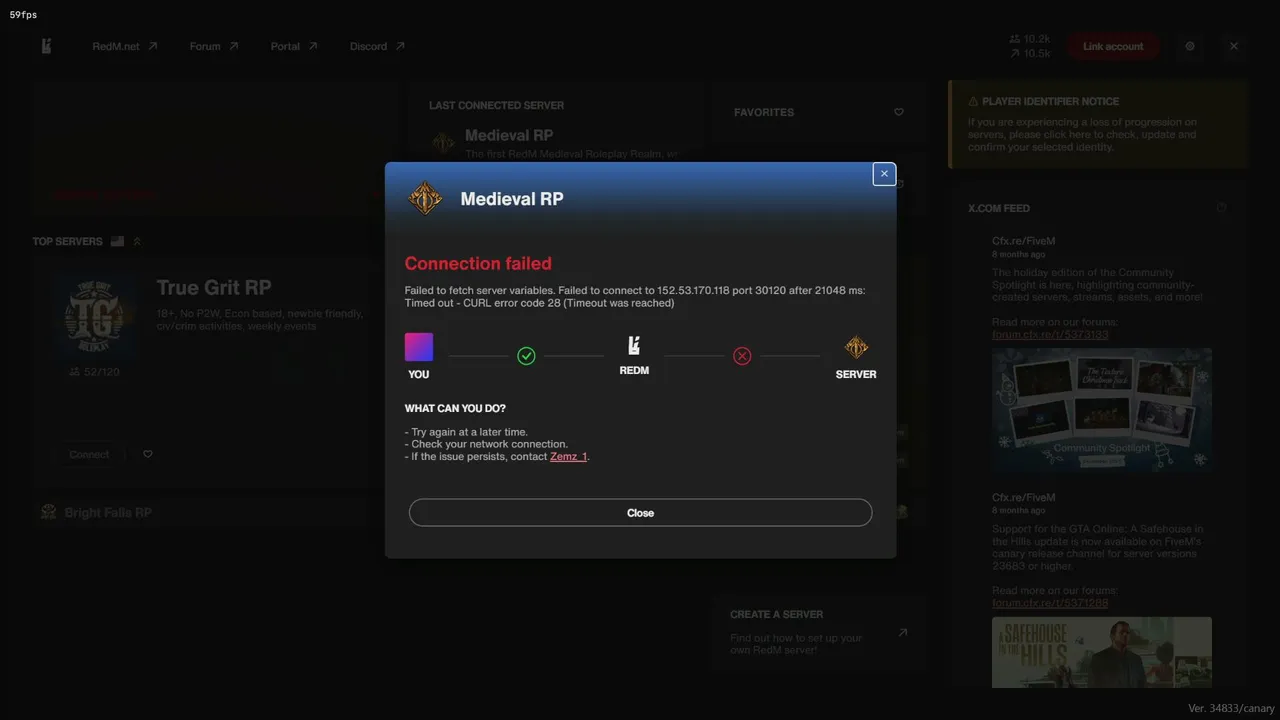1280x720 pixels.
Task: Open the Create a Server card
Action: click(x=819, y=632)
